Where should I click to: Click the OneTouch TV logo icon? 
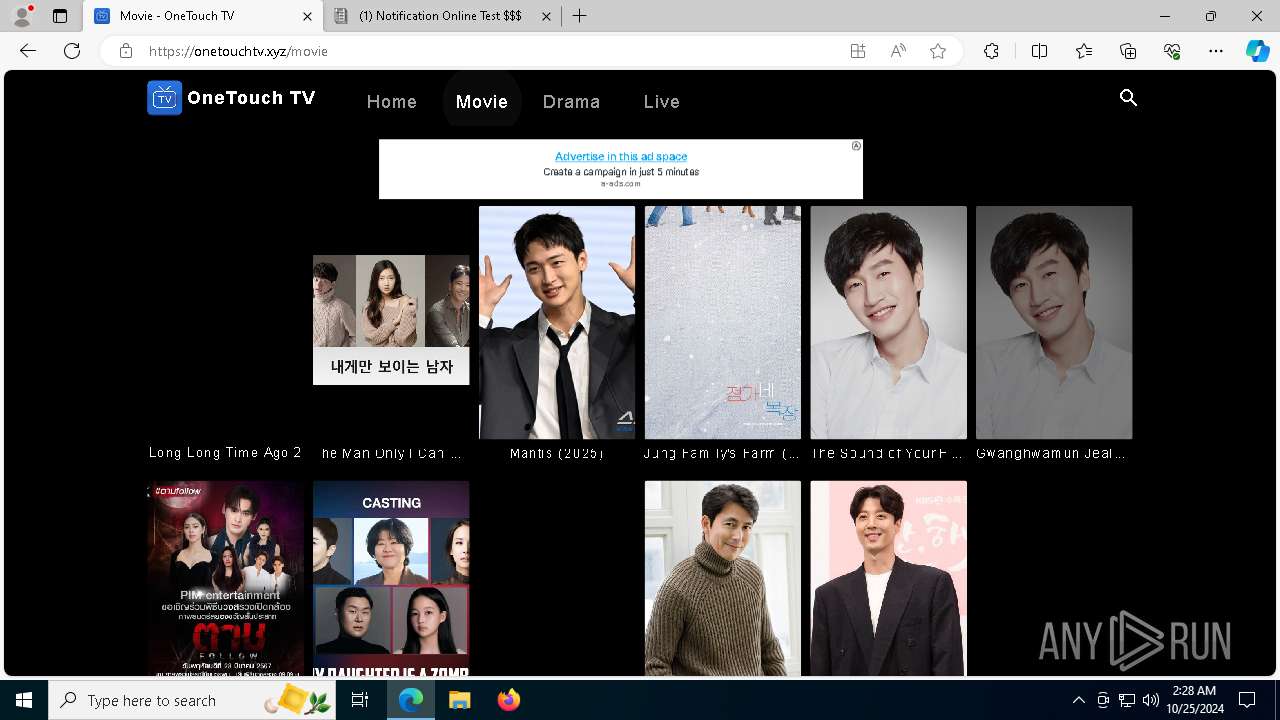coord(164,98)
